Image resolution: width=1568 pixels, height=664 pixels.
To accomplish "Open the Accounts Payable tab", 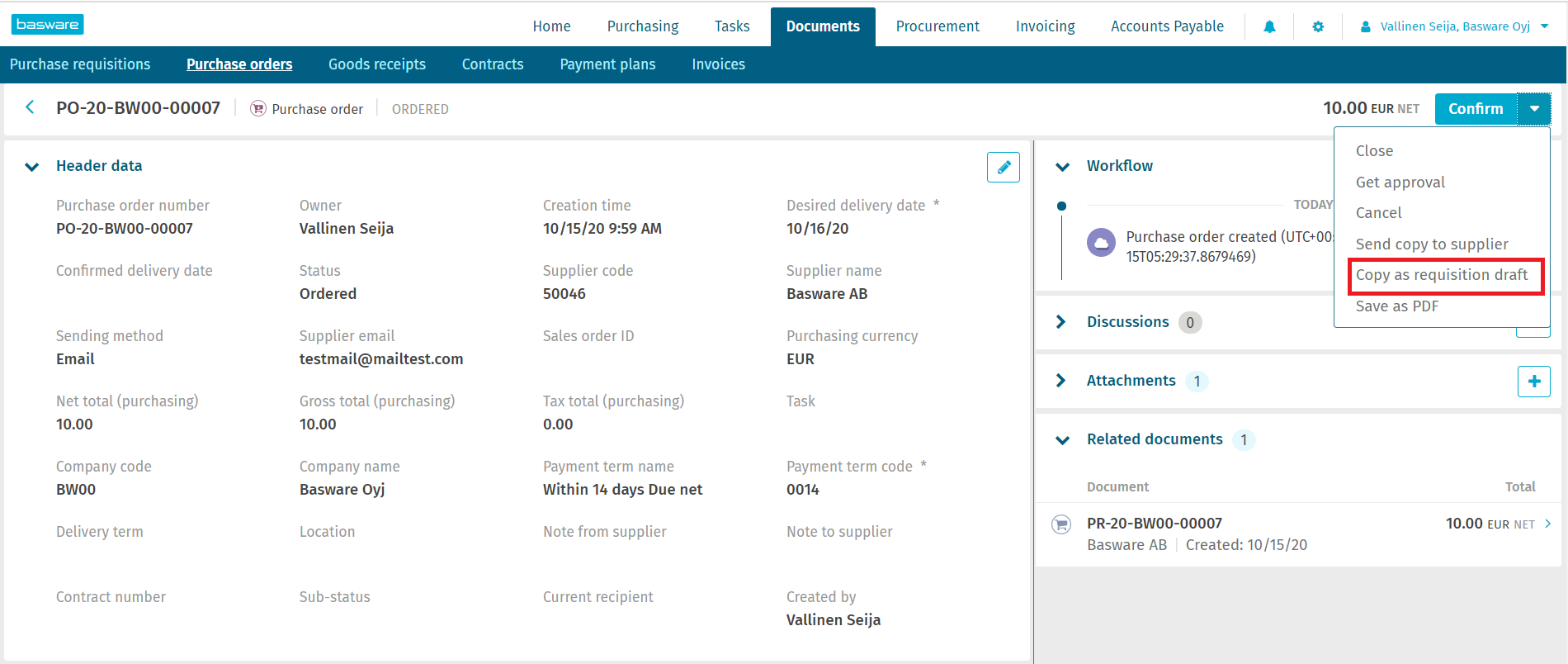I will 1167,26.
